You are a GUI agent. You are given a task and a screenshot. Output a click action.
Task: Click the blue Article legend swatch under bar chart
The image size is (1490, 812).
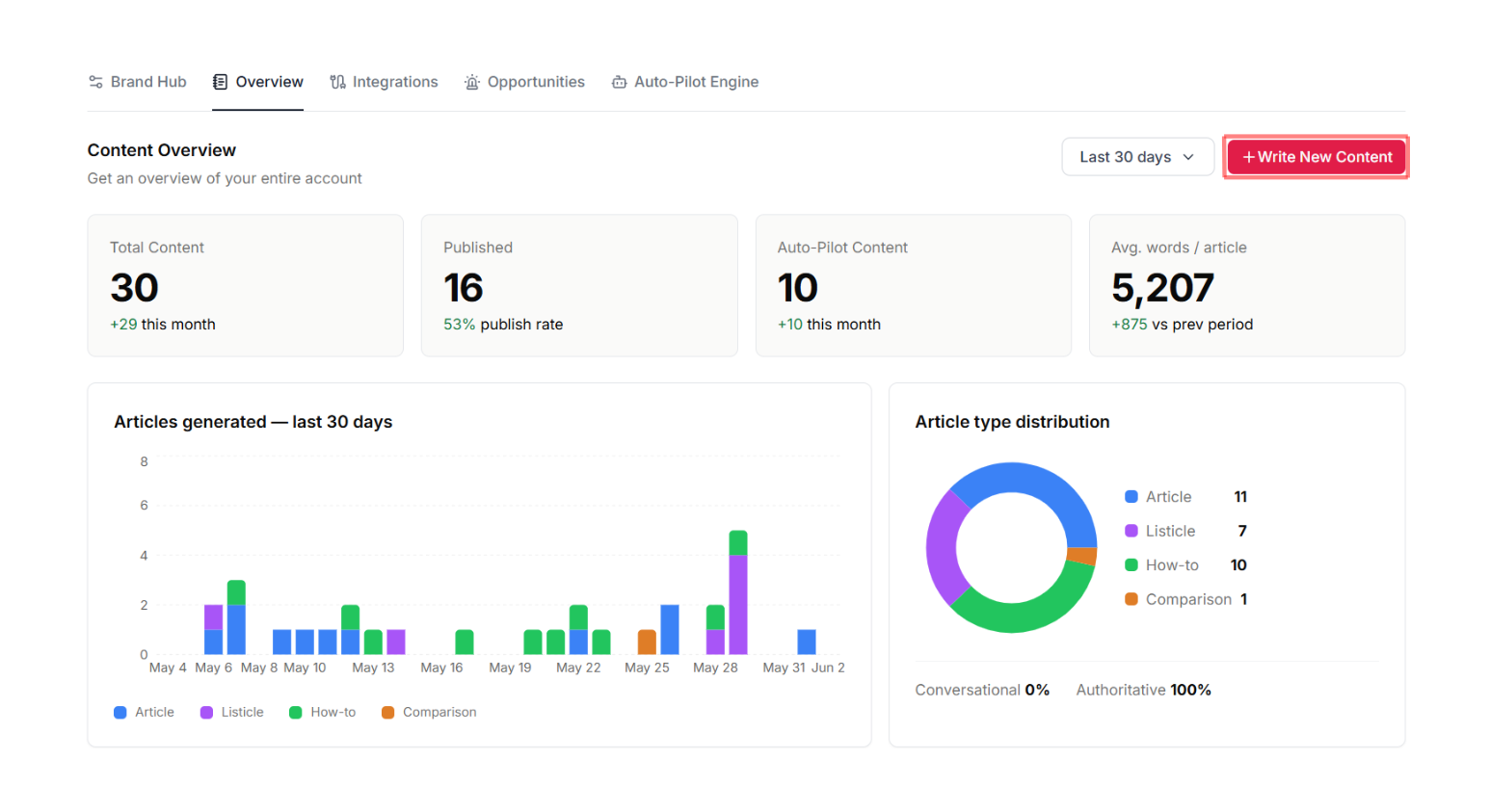[x=120, y=713]
